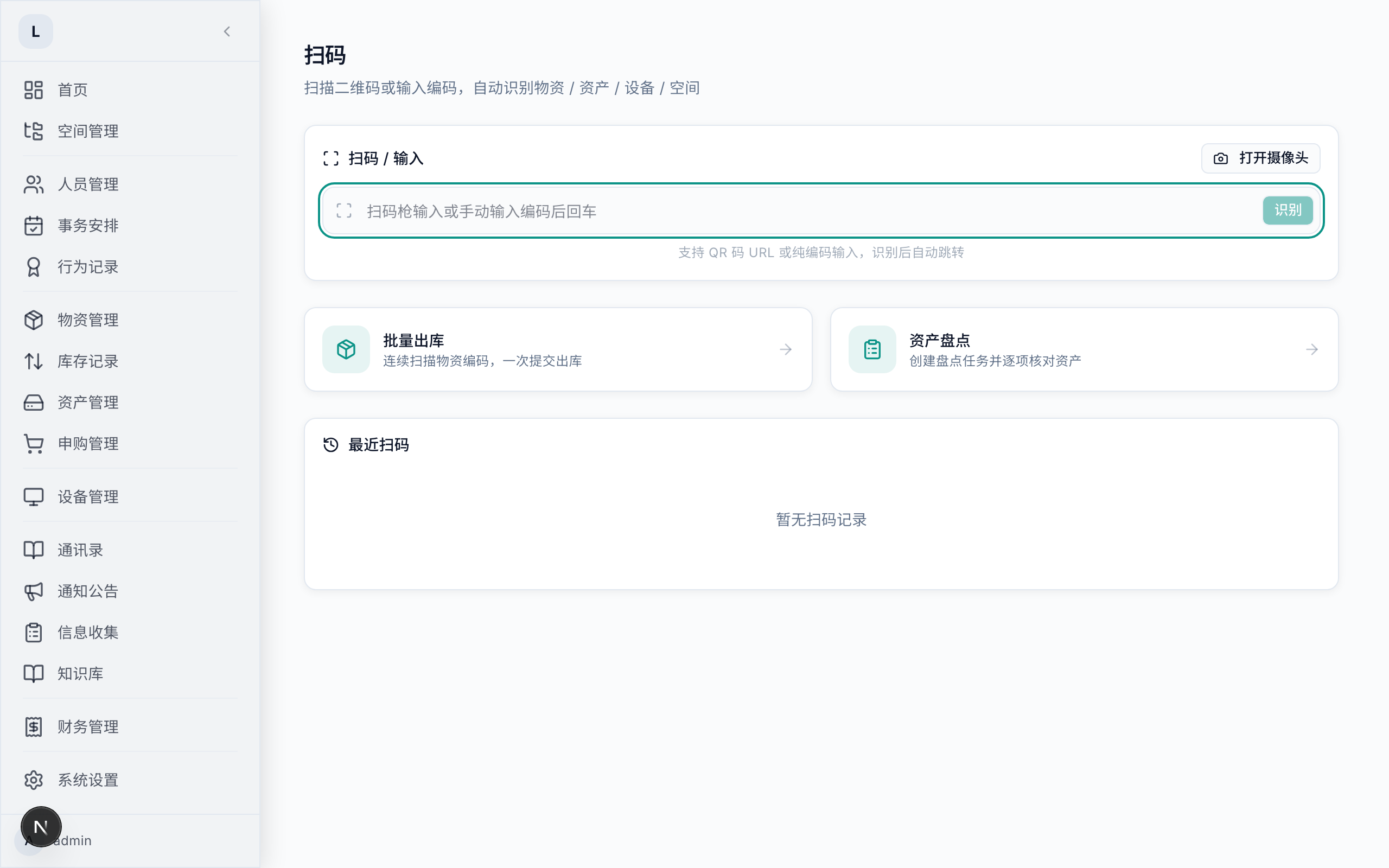Open 人员管理 menu item
1389x868 pixels.
tap(130, 184)
